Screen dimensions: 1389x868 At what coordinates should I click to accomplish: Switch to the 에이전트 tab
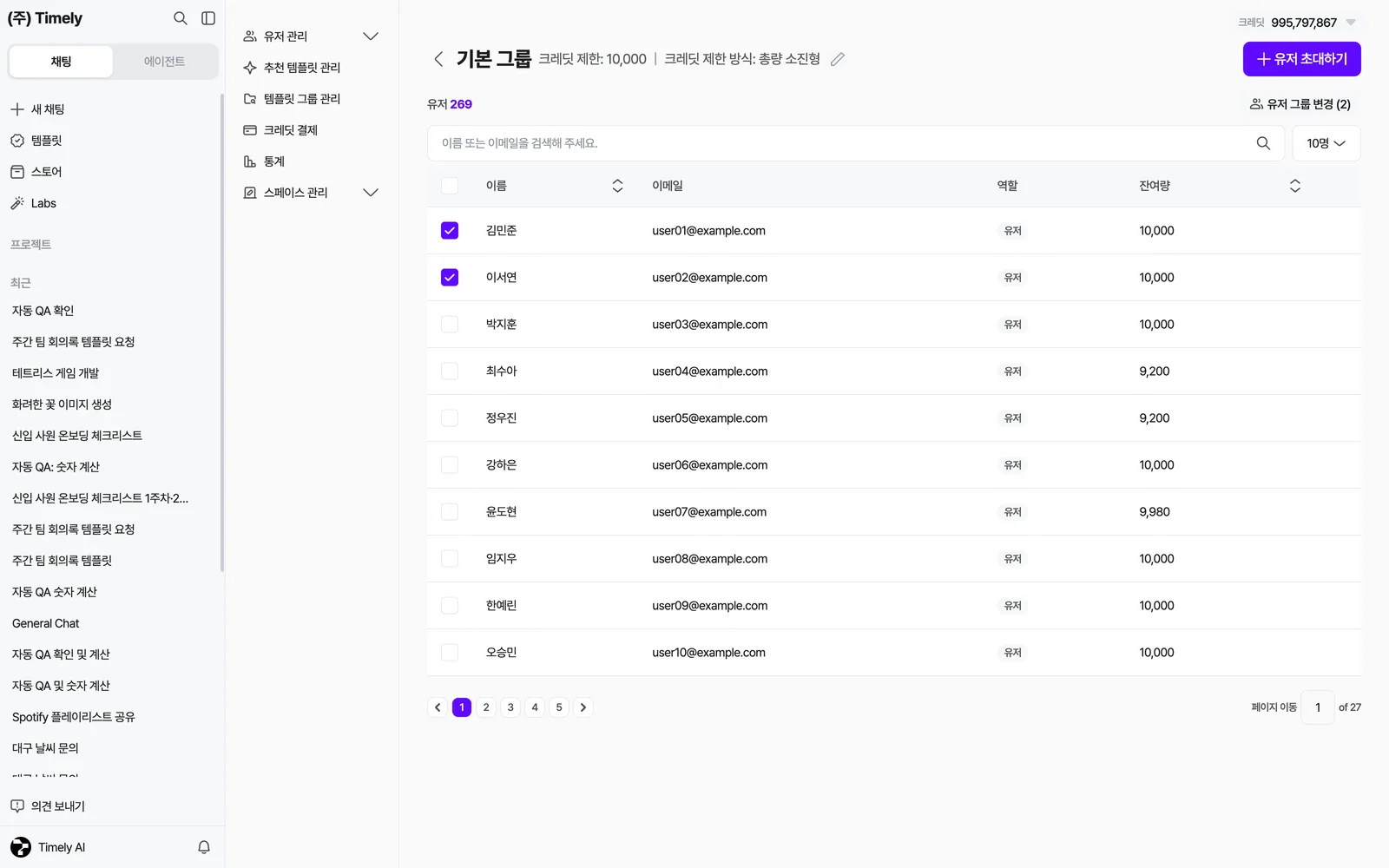click(x=164, y=62)
